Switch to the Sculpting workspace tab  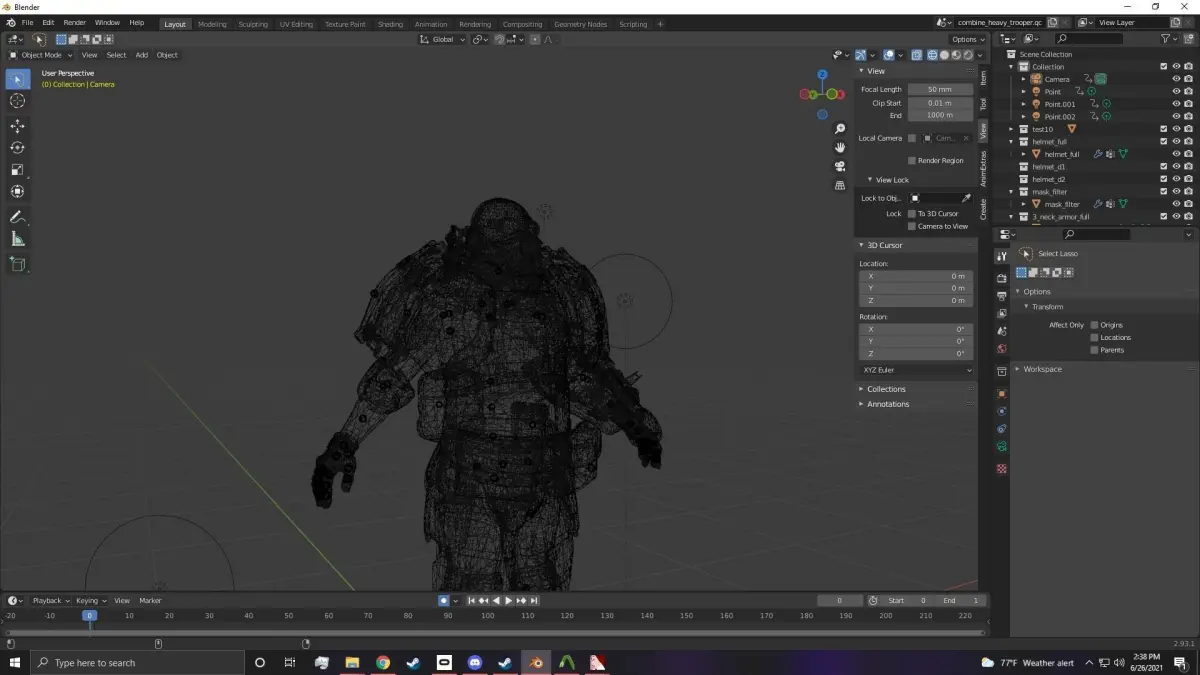click(253, 24)
